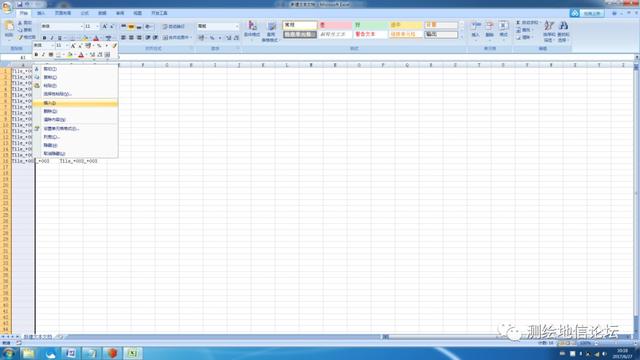
Task: Apply middle vertical alignment in the ribbon
Action: coord(131,26)
